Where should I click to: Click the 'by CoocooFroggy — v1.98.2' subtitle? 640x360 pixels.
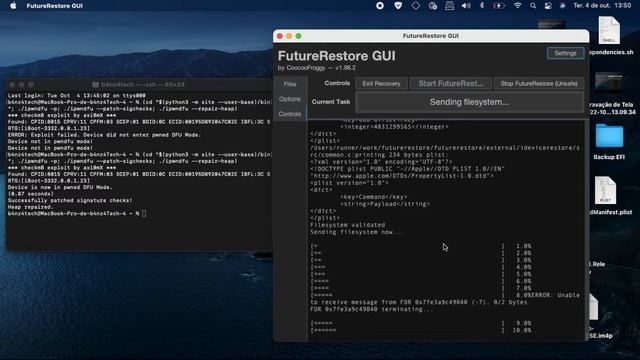[x=316, y=68]
